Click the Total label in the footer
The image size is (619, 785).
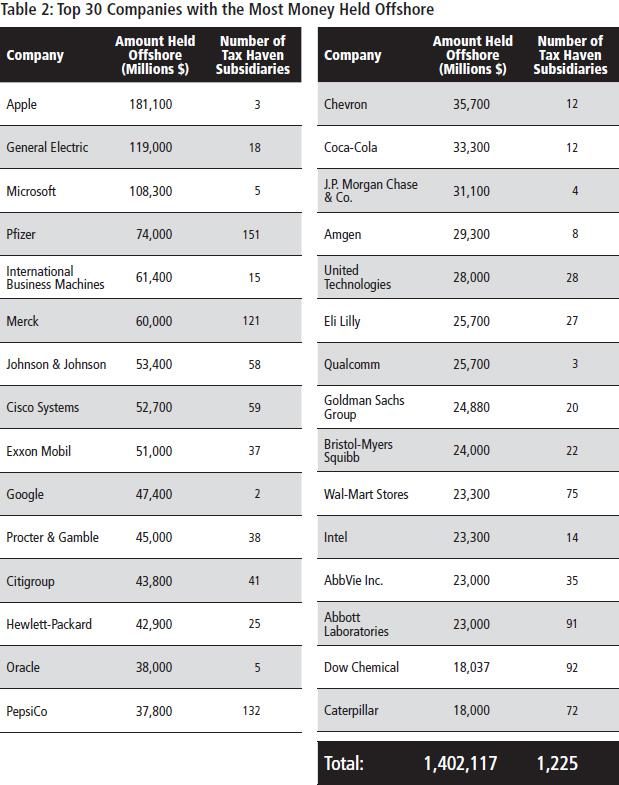(344, 764)
